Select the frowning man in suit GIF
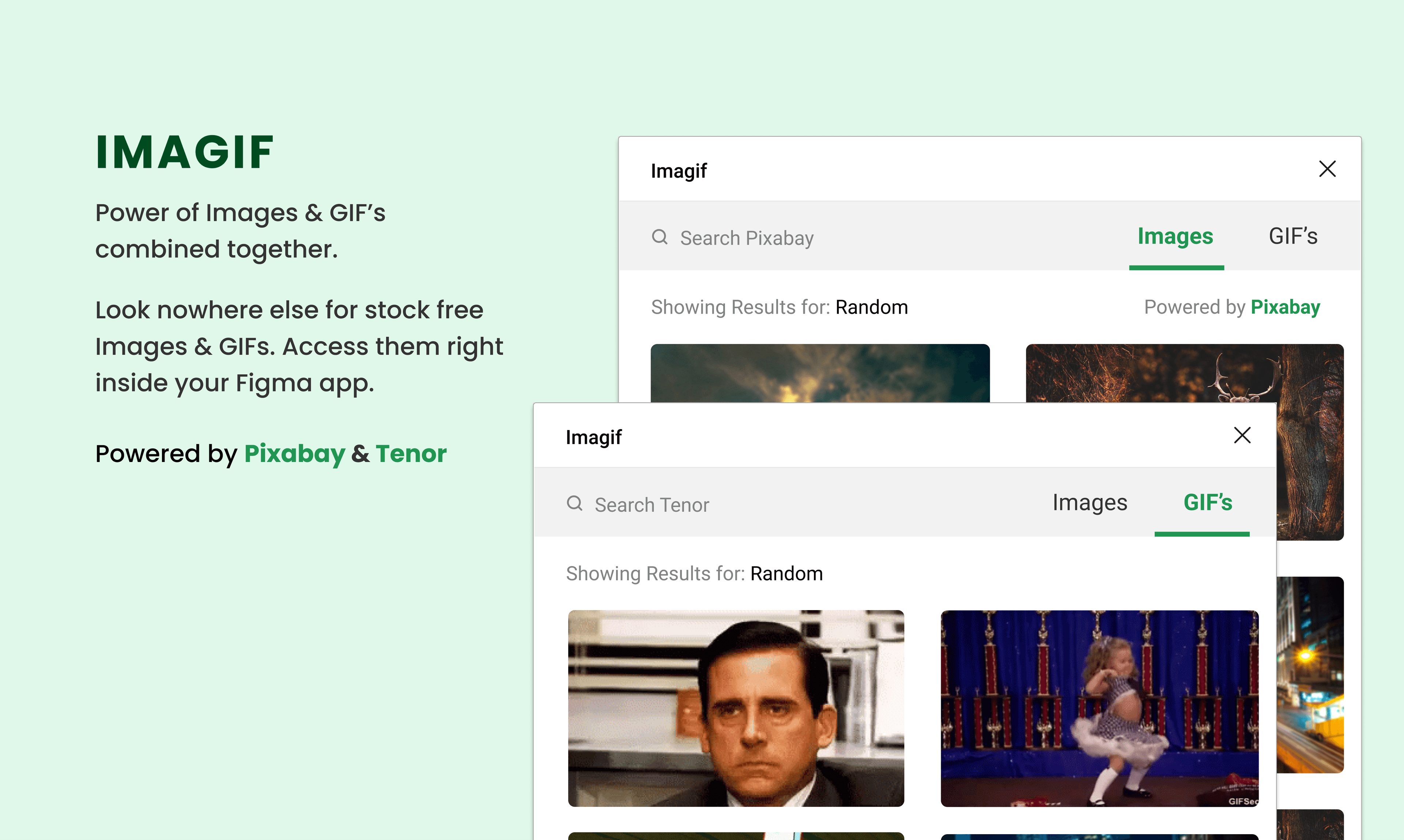 pyautogui.click(x=735, y=708)
